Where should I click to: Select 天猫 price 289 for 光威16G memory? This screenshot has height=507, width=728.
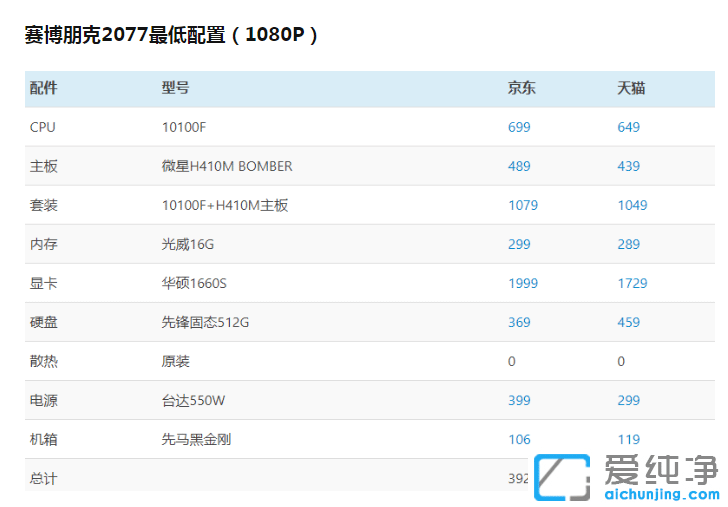point(628,244)
